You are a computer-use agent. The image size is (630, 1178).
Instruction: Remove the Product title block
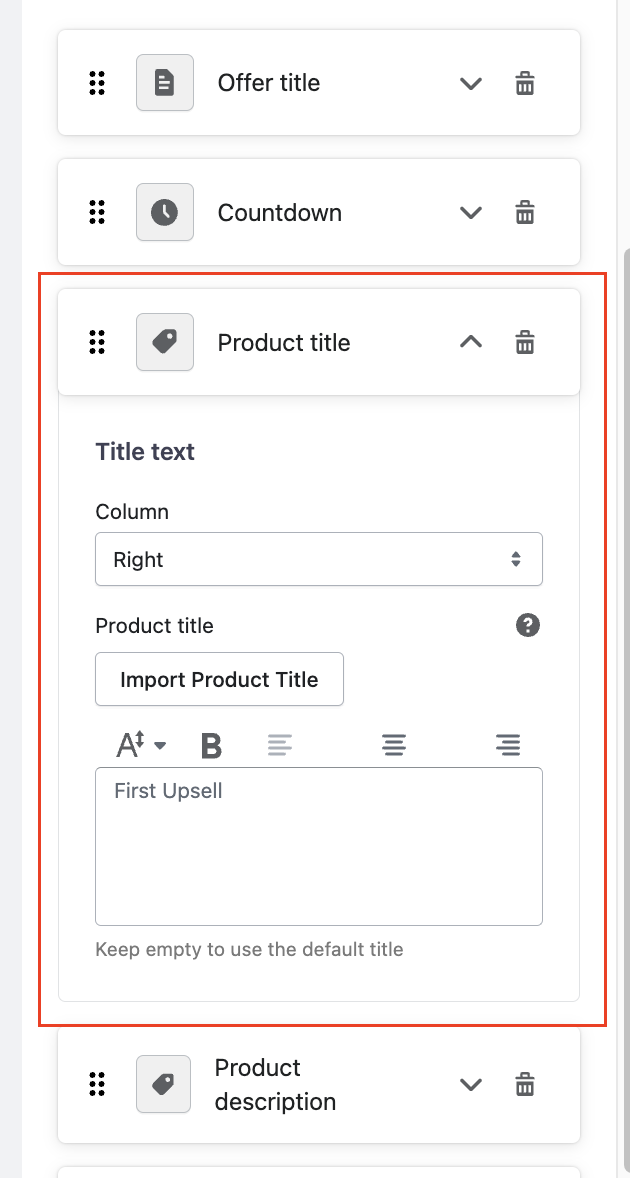(x=525, y=343)
